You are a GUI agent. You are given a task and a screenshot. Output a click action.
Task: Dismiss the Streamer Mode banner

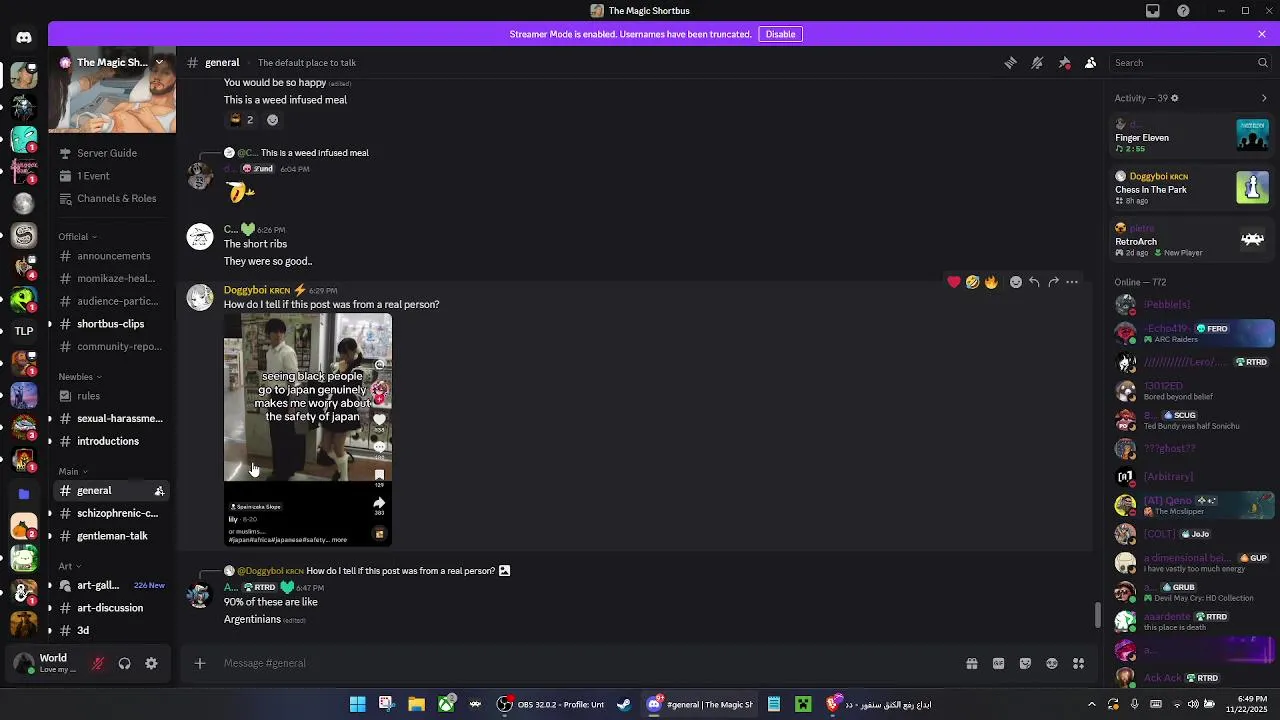tap(1262, 34)
